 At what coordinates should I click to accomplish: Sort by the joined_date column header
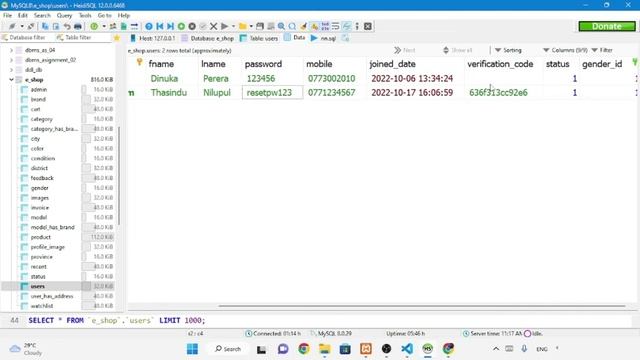click(x=415, y=64)
